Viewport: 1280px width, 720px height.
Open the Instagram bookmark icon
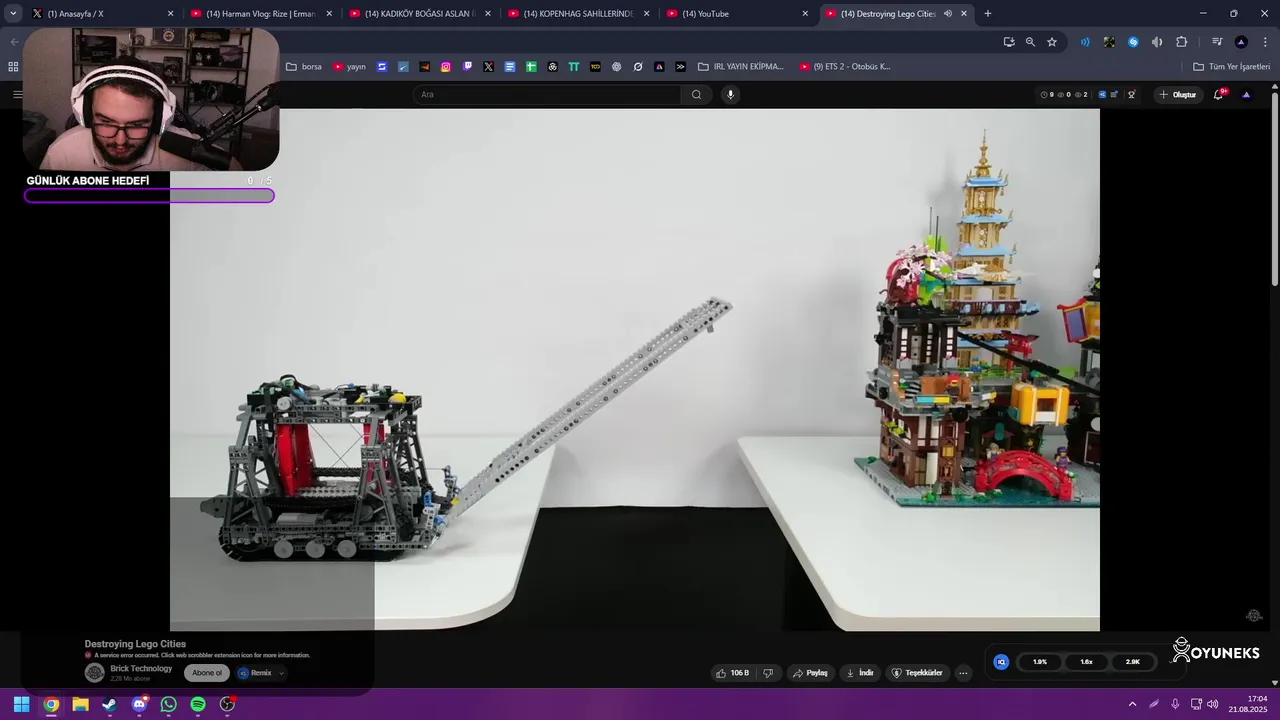point(446,67)
